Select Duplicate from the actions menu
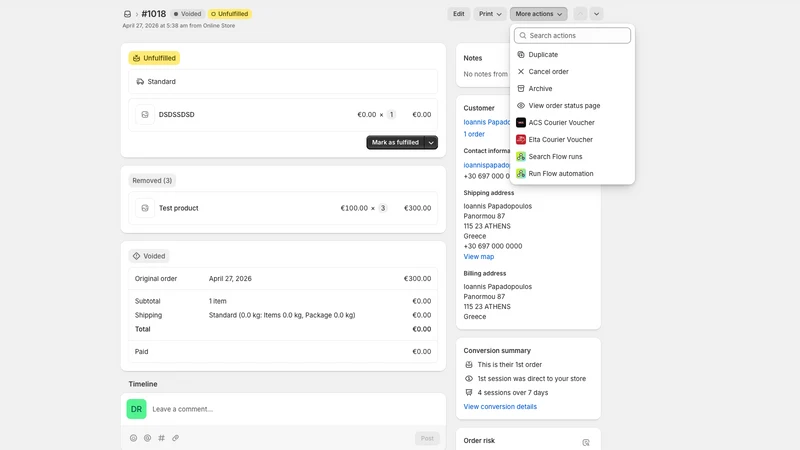The height and width of the screenshot is (450, 800). click(572, 55)
